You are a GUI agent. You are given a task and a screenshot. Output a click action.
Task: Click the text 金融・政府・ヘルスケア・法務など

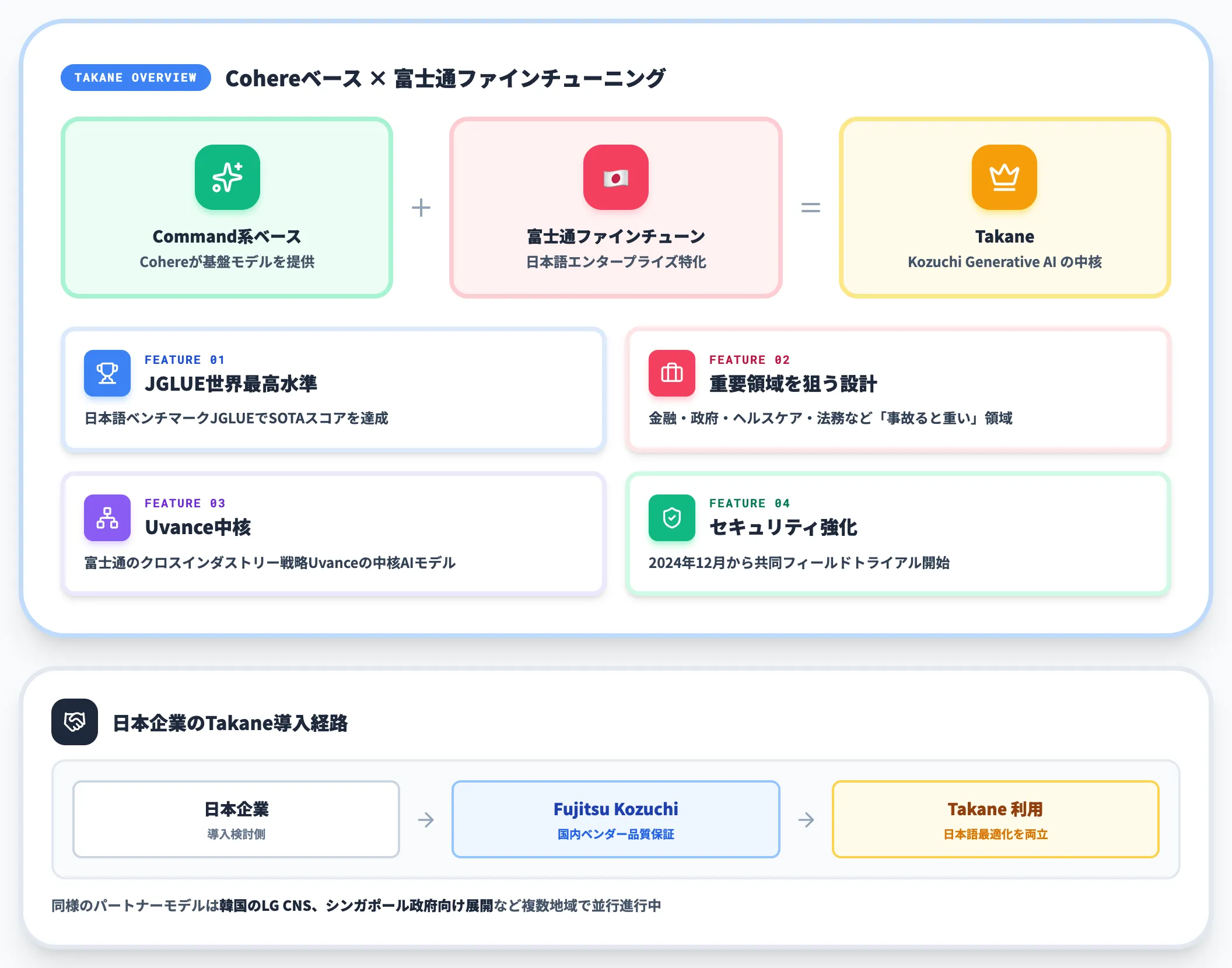760,418
